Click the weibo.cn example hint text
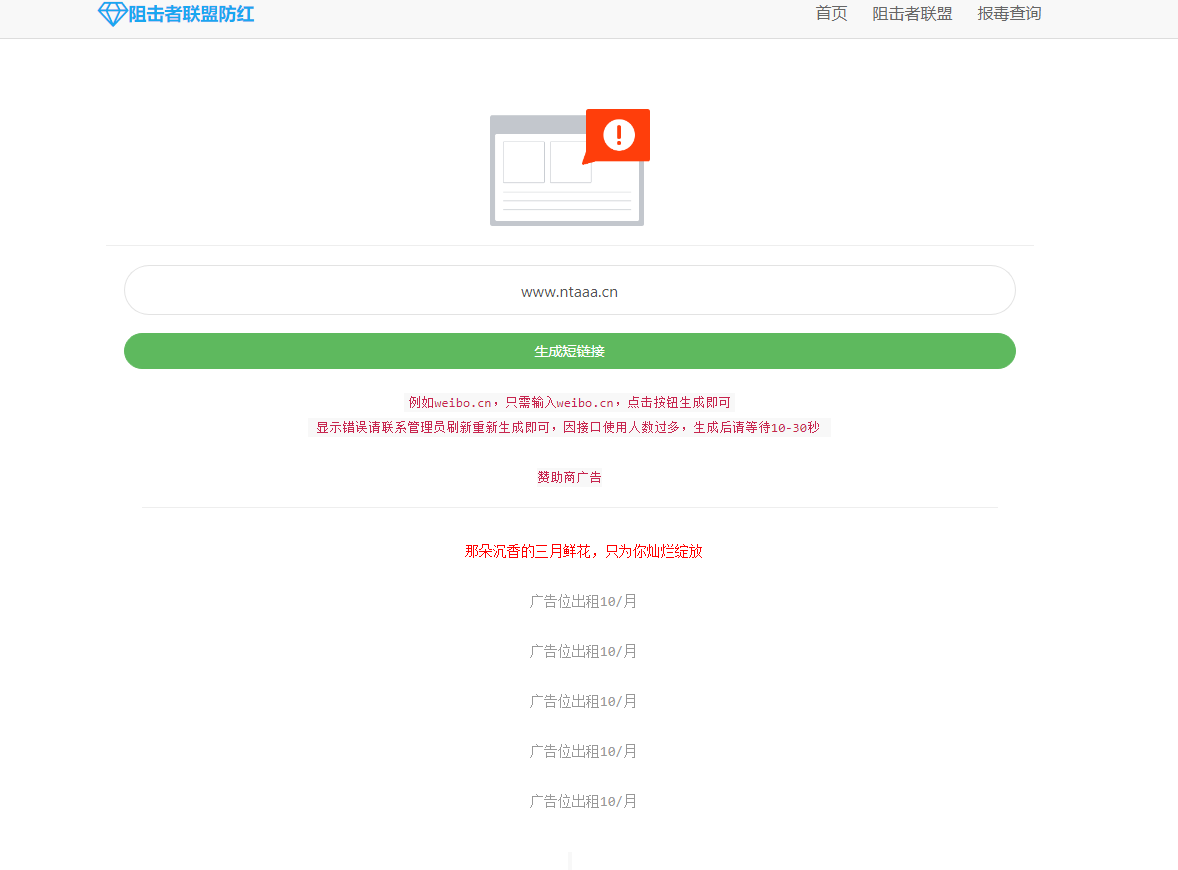1178x870 pixels. click(x=569, y=402)
